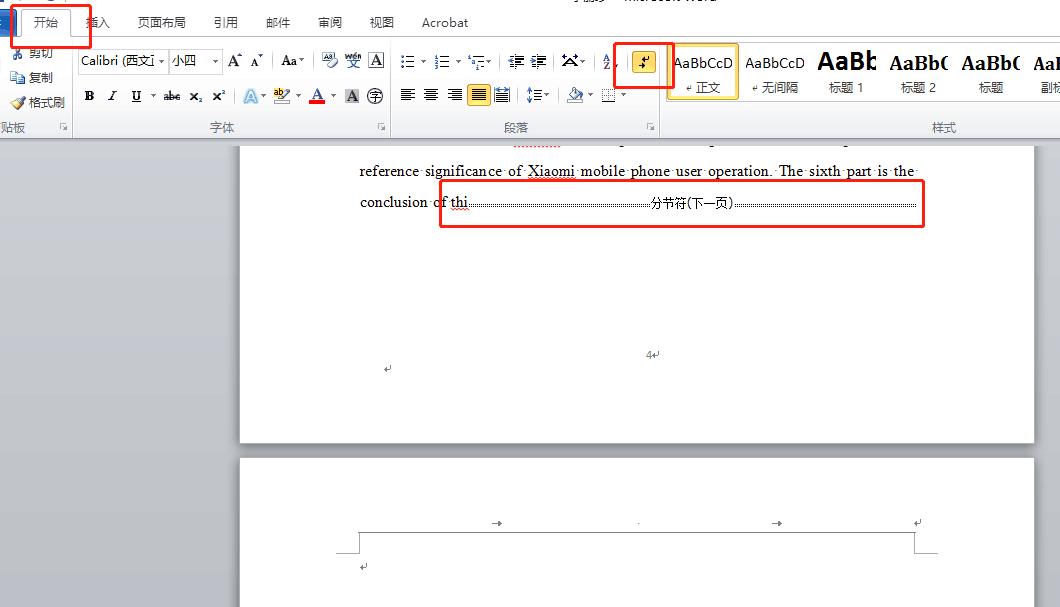This screenshot has width=1060, height=607.
Task: Open the 页面布局 ribbon tab
Action: click(x=161, y=22)
